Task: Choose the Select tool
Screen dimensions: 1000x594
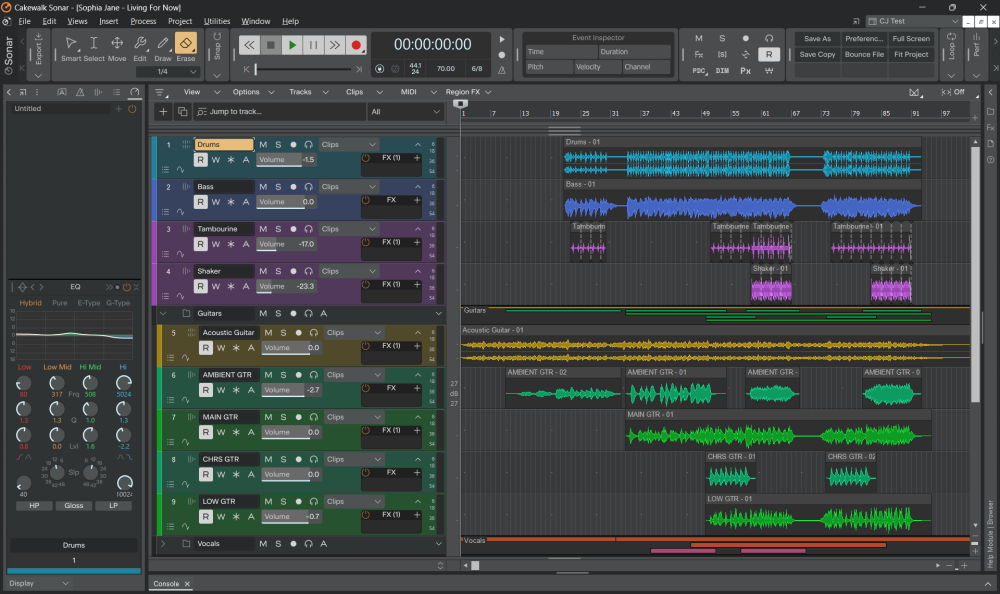Action: coord(94,47)
